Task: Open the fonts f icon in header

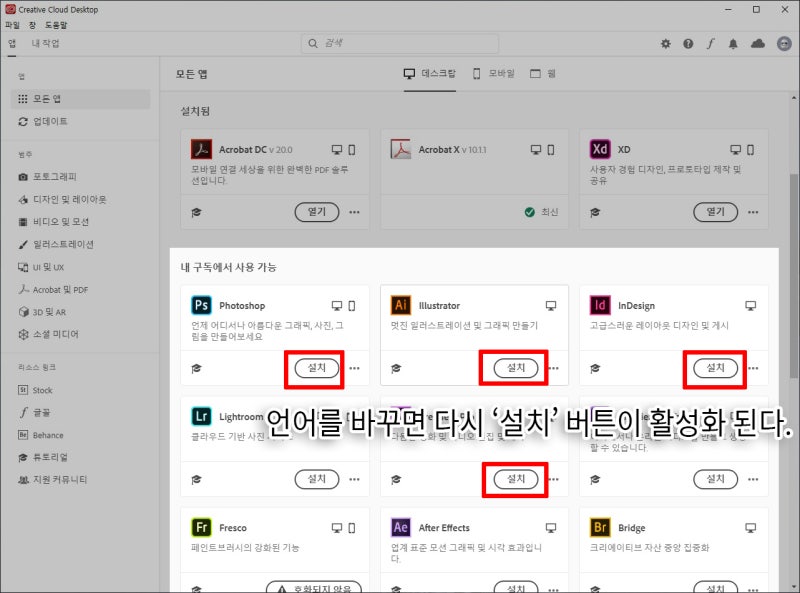Action: [711, 44]
